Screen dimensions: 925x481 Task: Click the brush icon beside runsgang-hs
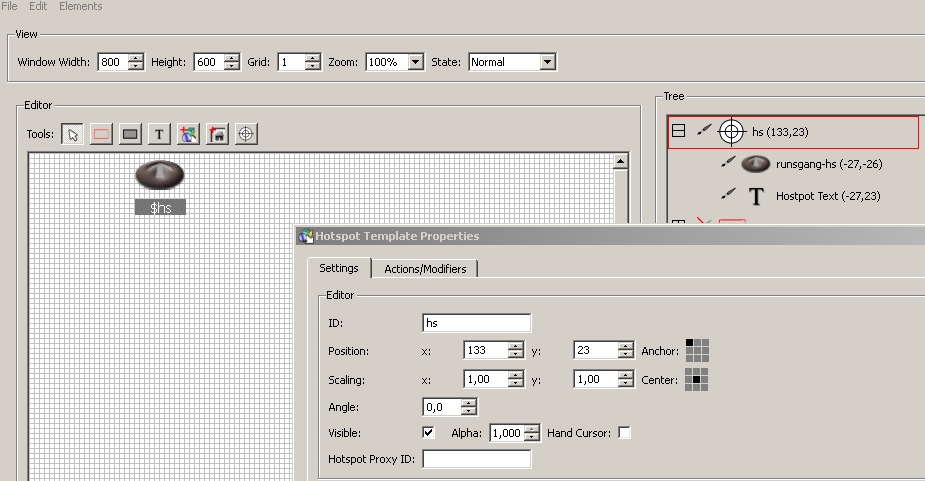[728, 163]
